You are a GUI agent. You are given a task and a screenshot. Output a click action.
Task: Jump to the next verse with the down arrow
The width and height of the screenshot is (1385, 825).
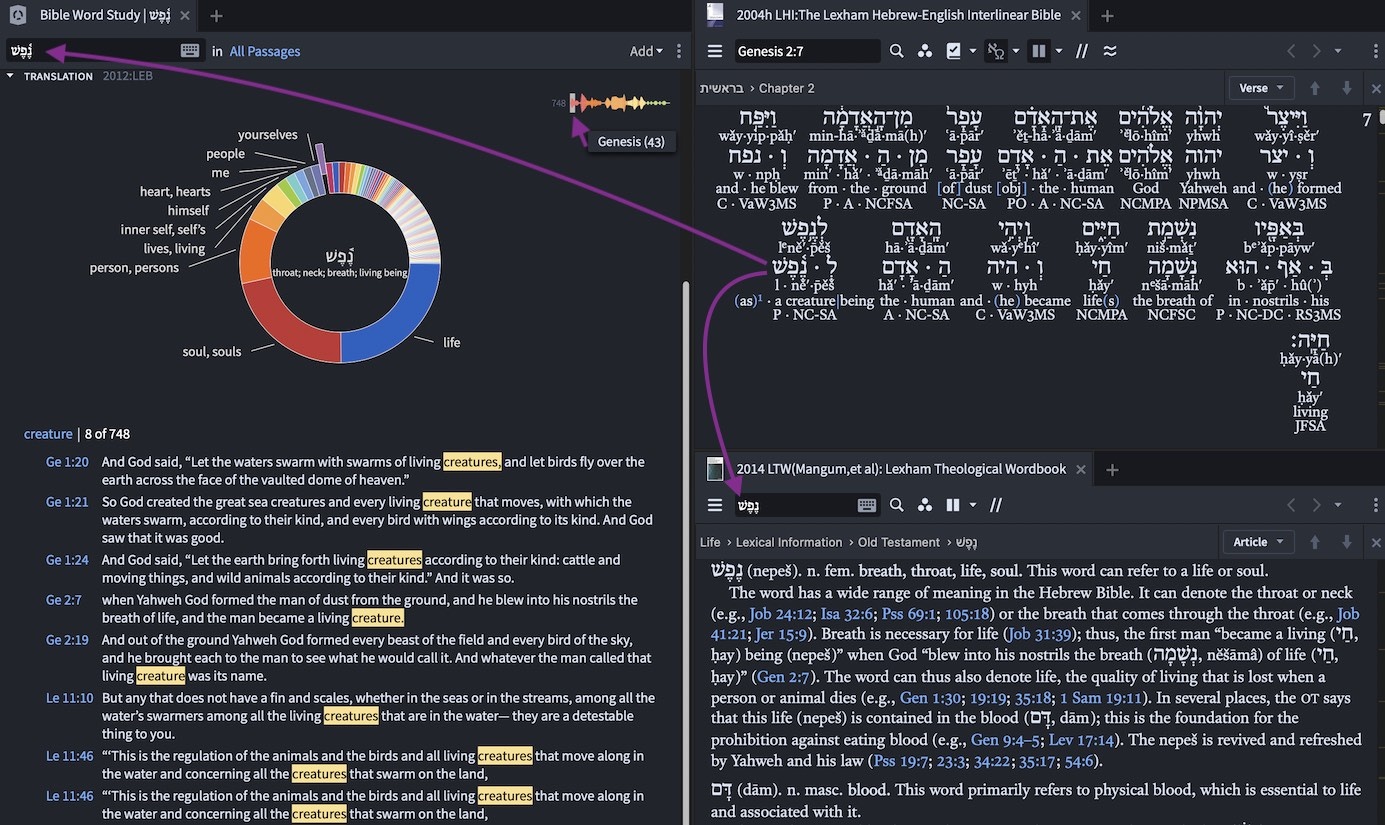[x=1347, y=88]
